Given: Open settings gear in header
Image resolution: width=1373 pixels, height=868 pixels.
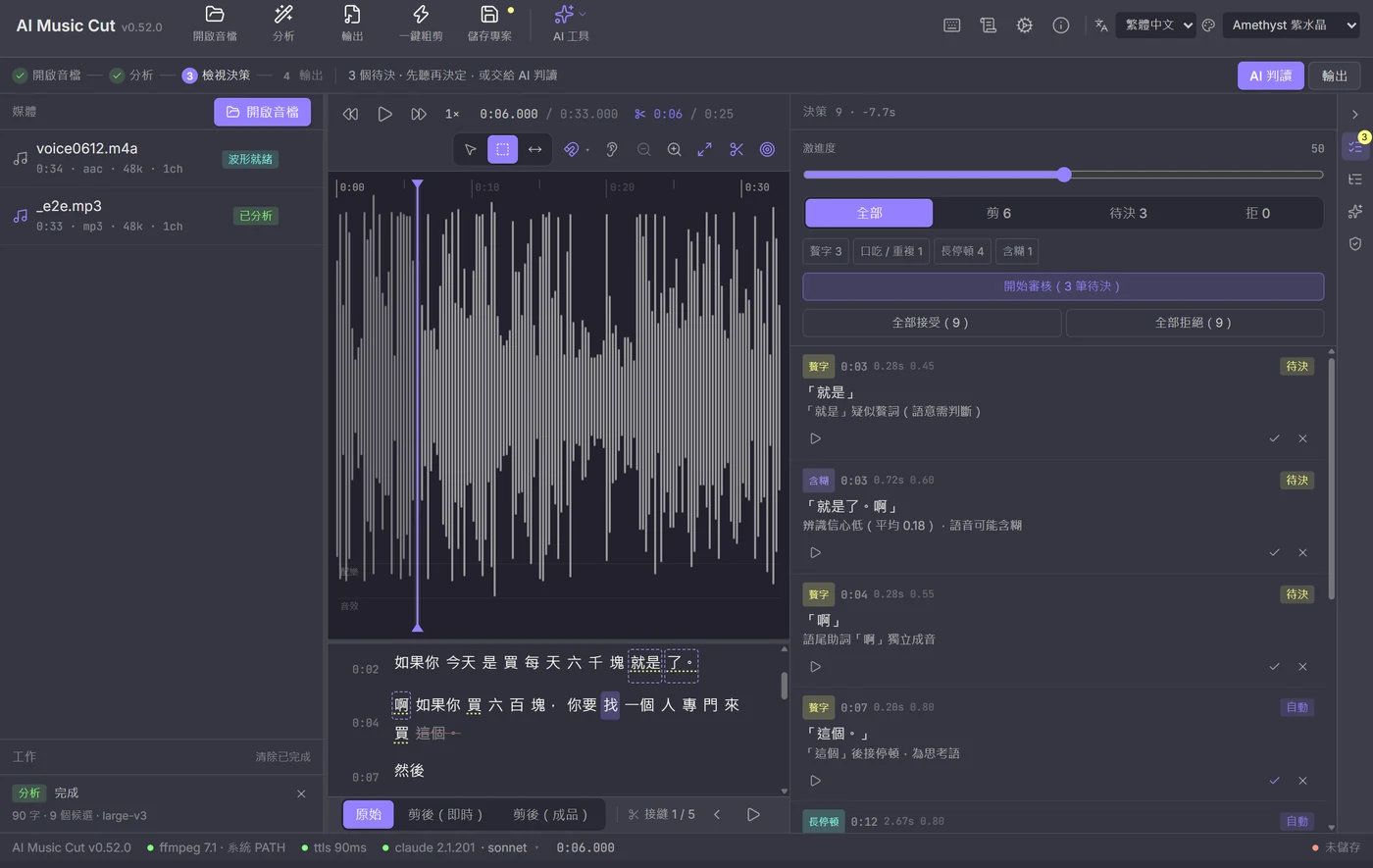Looking at the screenshot, I should click(1024, 26).
